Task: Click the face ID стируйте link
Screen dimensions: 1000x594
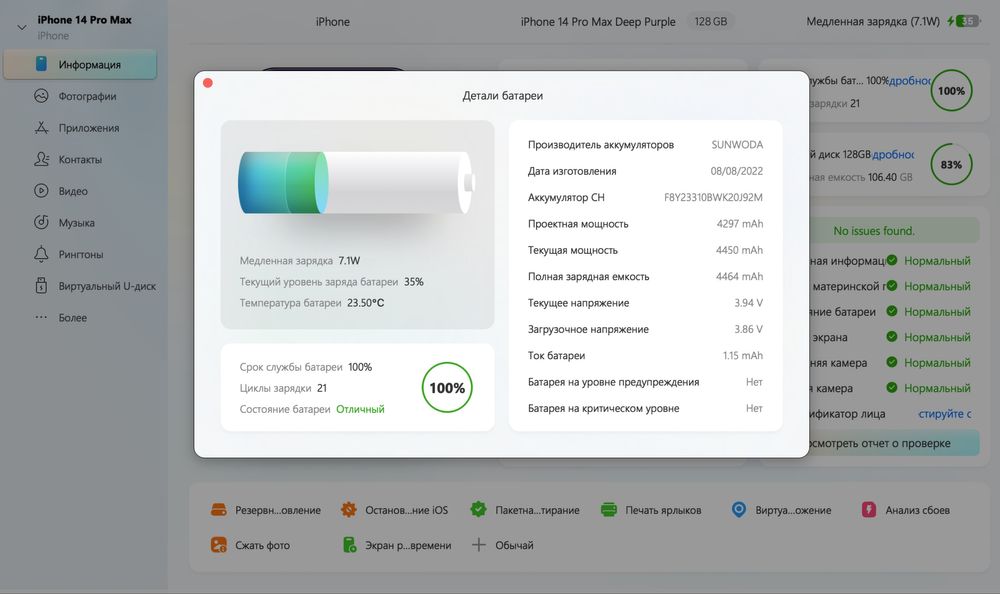Action: click(x=945, y=413)
